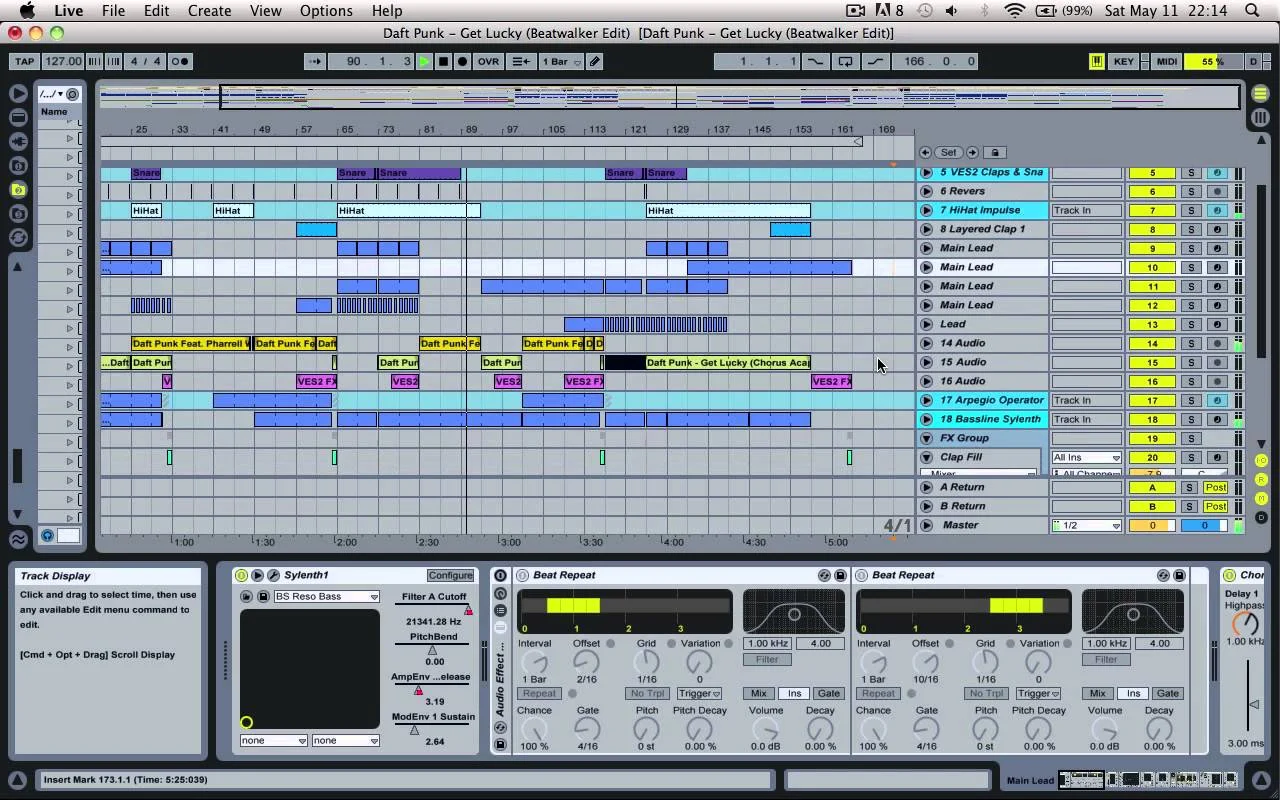Unfold the 17 Arpegio Operator track
The width and height of the screenshot is (1280, 800).
pyautogui.click(x=927, y=400)
